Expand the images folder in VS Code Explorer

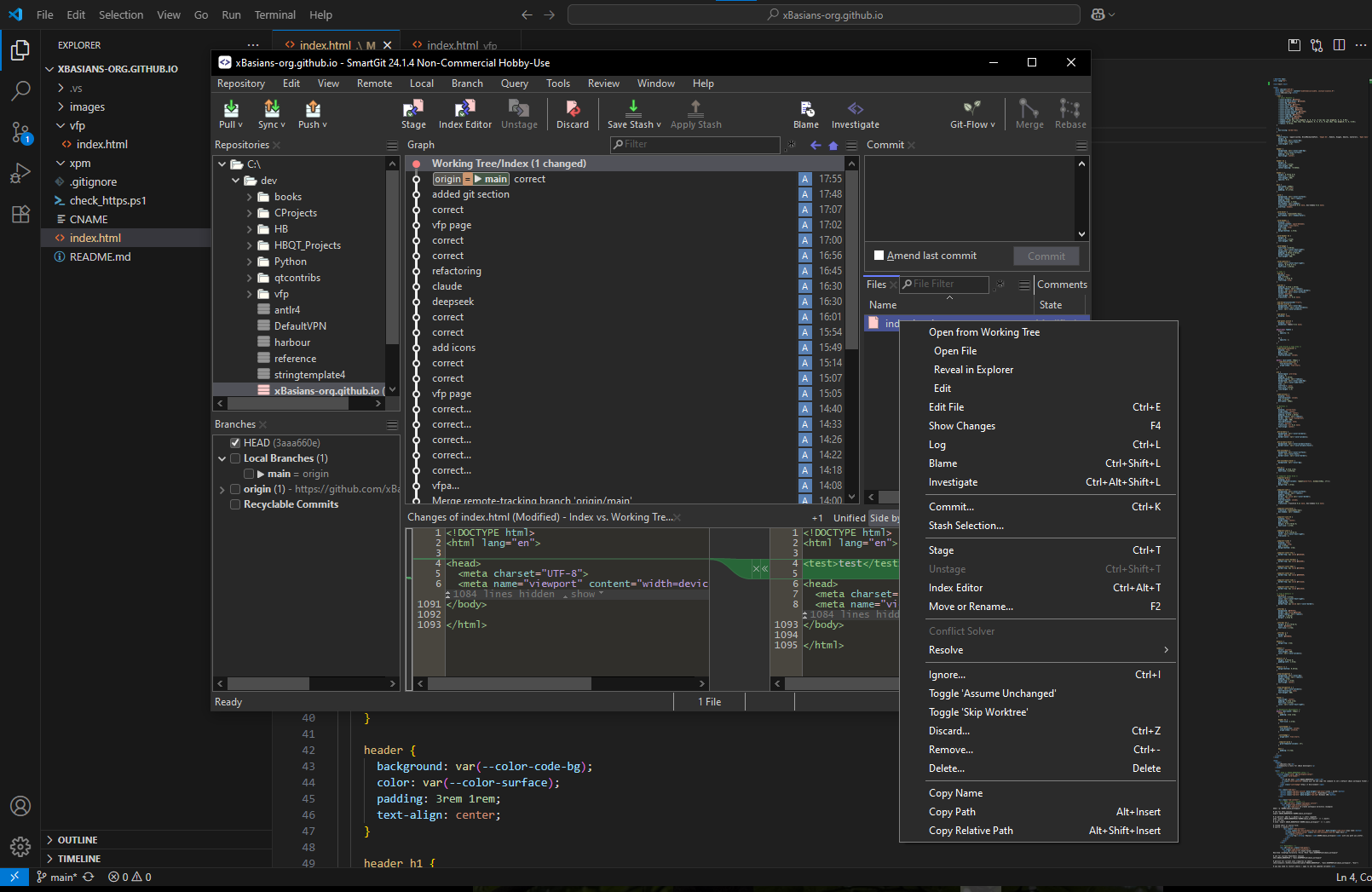point(61,106)
